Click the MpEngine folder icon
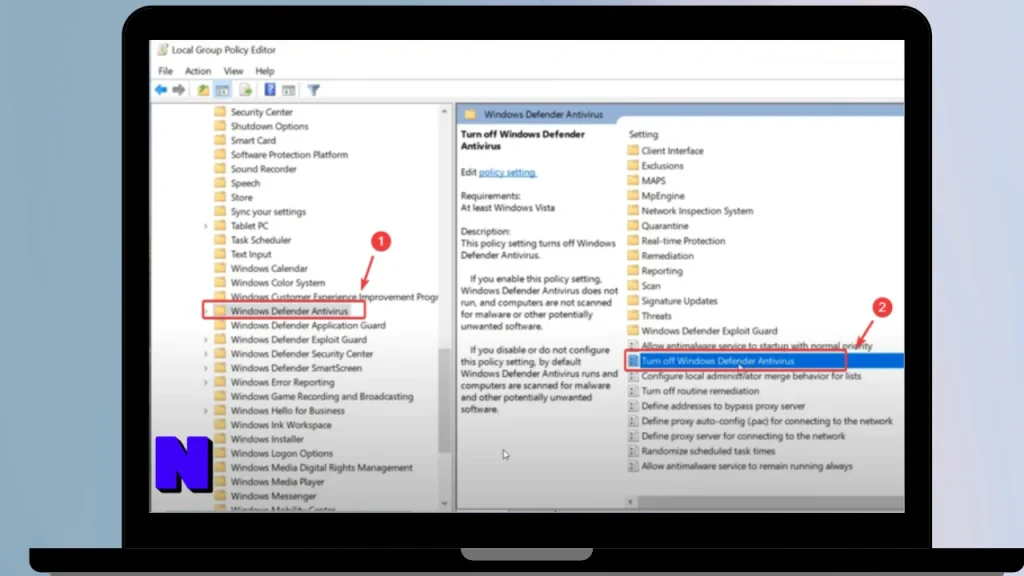 tap(633, 195)
